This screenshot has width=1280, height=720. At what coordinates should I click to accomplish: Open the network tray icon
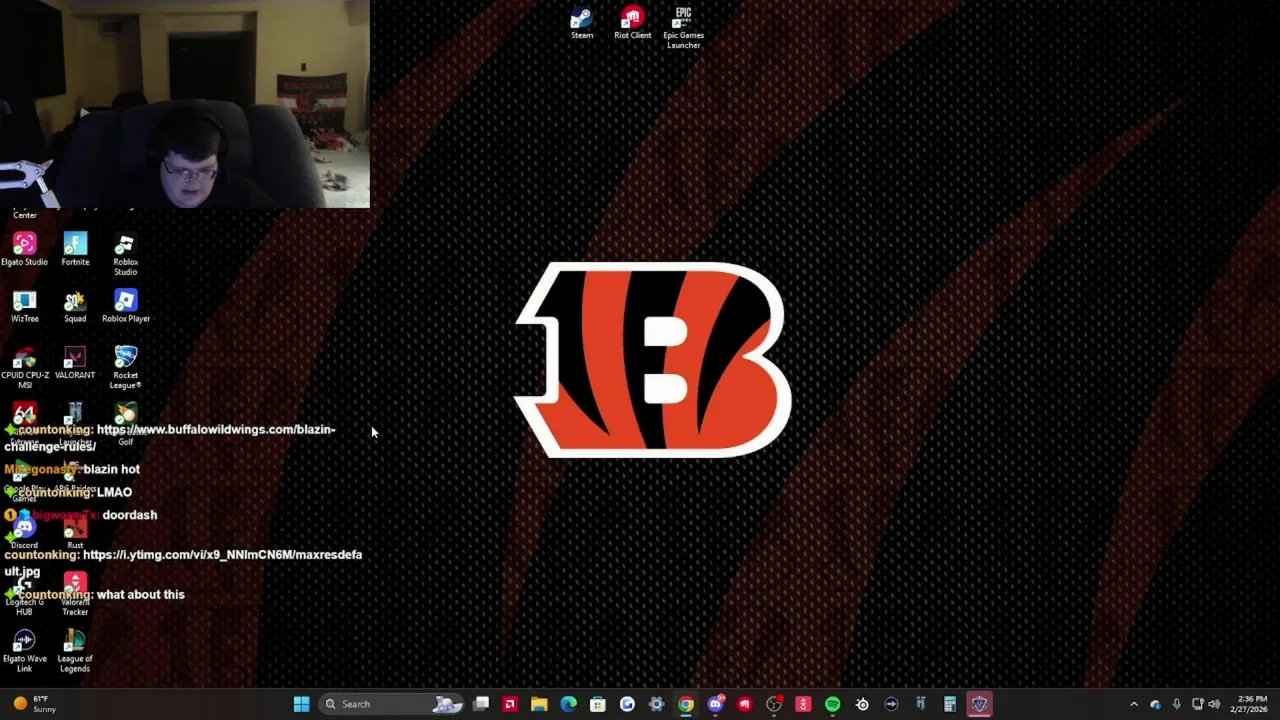(x=1197, y=704)
